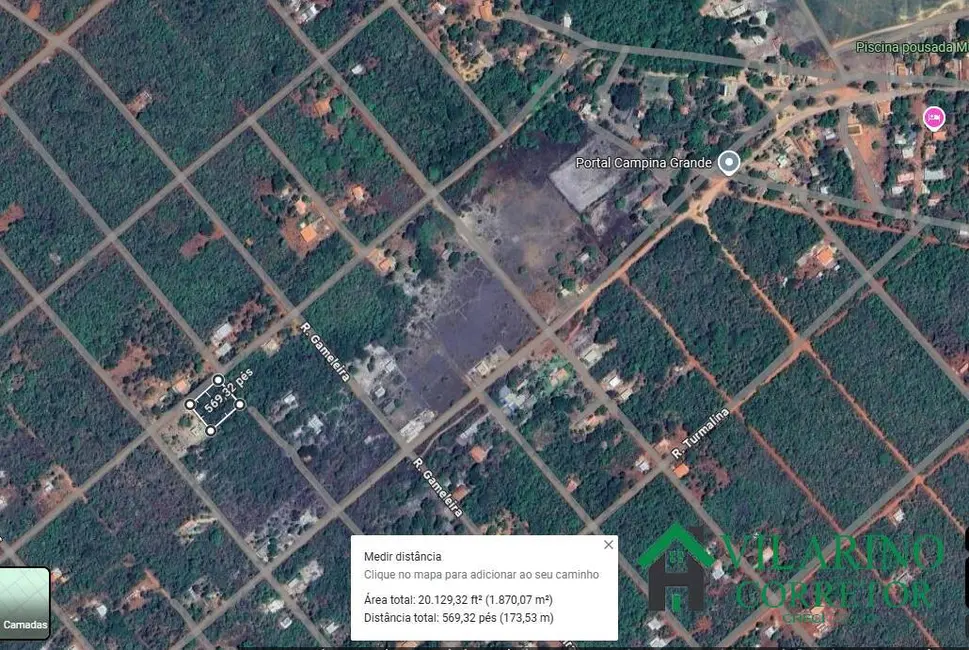The height and width of the screenshot is (650, 969).
Task: Click the Portal Campina Grande place label
Action: 645,163
